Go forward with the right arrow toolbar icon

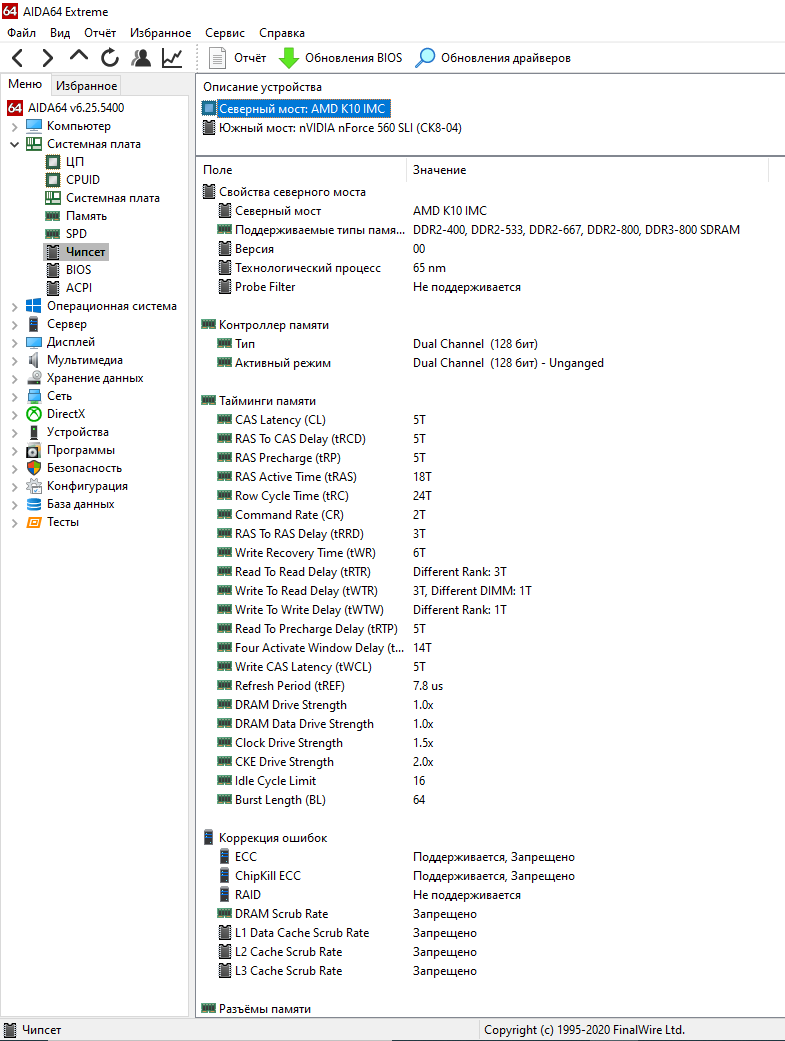coord(47,58)
